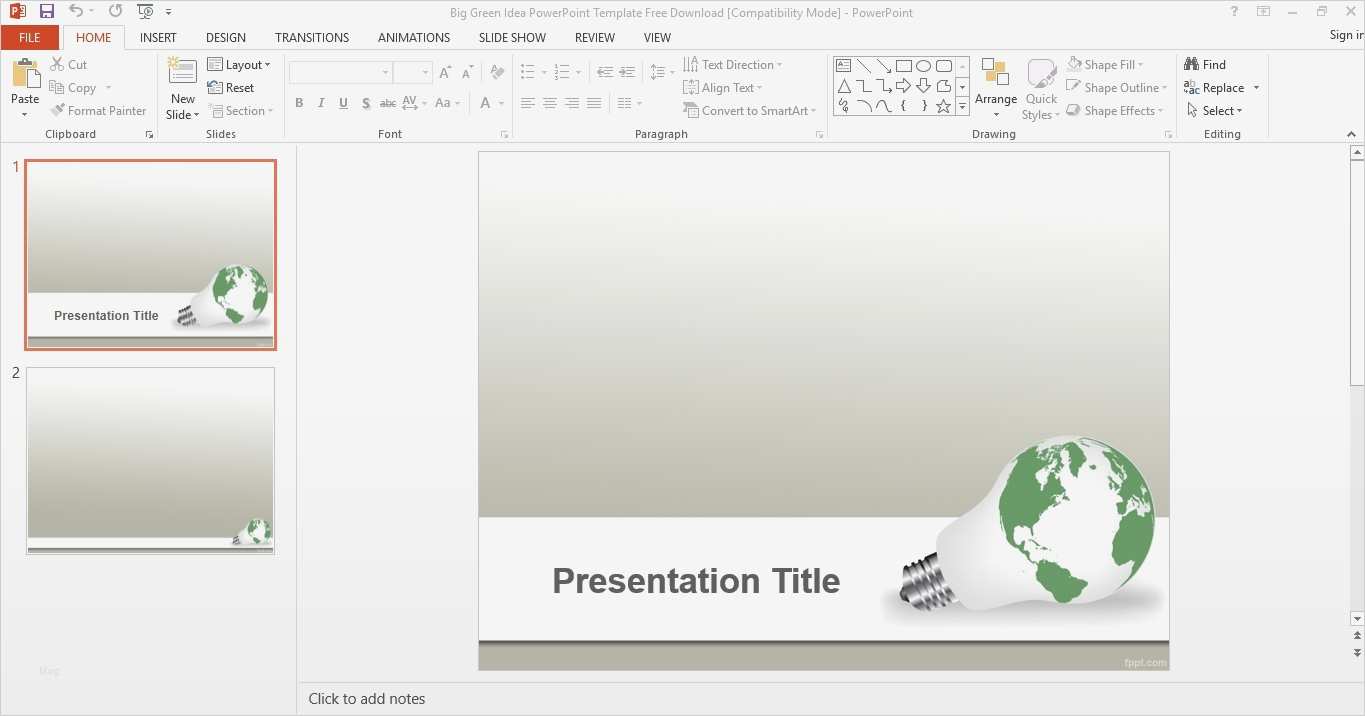Screen dimensions: 1365x716
Task: Toggle bold formatting
Action: click(x=298, y=103)
